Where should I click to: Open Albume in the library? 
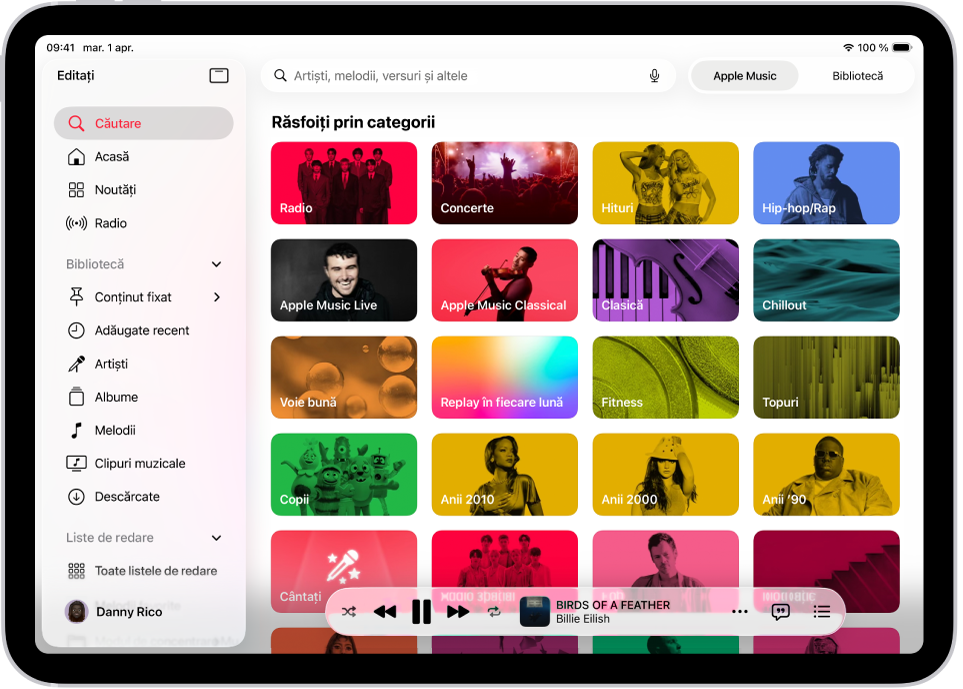tap(144, 397)
